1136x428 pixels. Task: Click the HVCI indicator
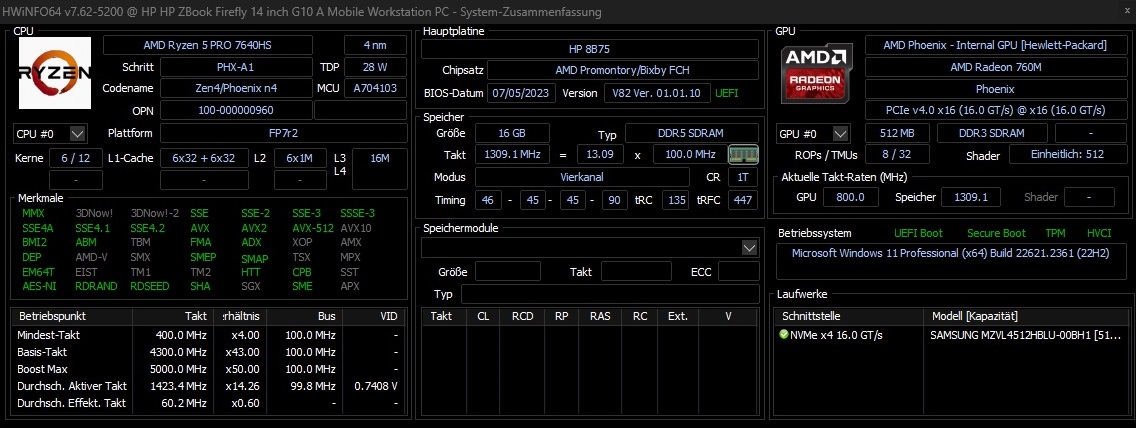coord(1098,233)
